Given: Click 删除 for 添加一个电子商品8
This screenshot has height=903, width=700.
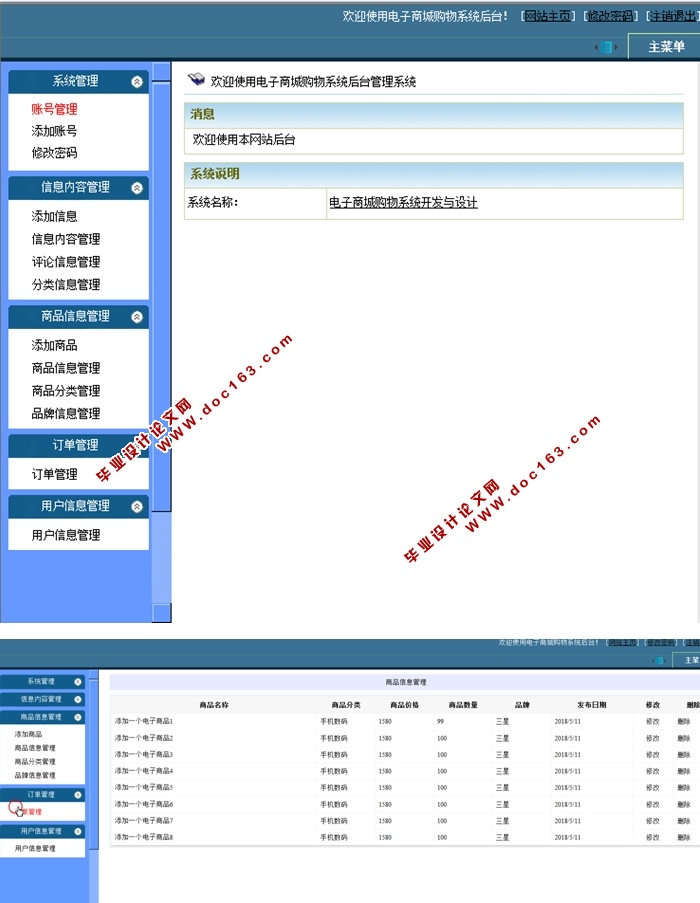Looking at the screenshot, I should coord(683,837).
